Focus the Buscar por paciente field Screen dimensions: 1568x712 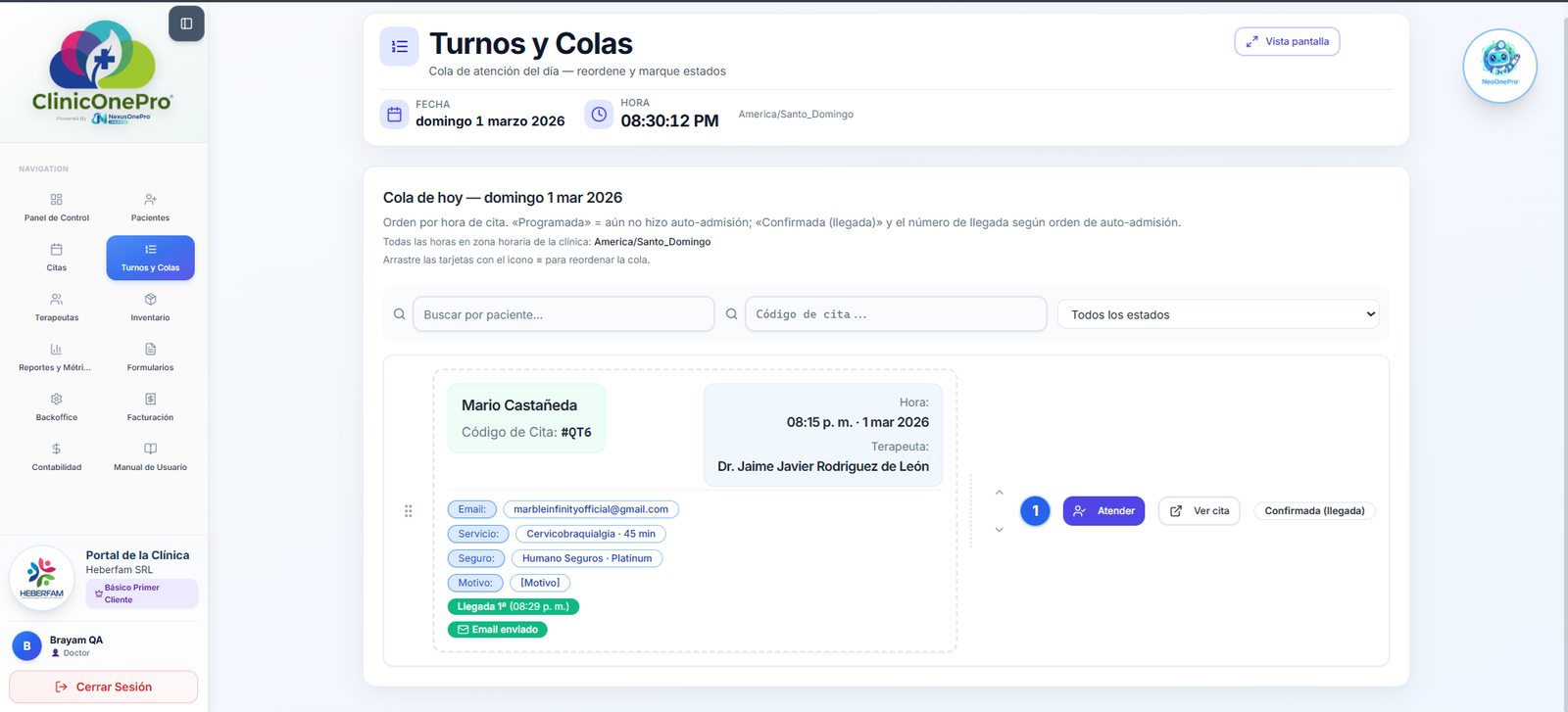pyautogui.click(x=563, y=314)
